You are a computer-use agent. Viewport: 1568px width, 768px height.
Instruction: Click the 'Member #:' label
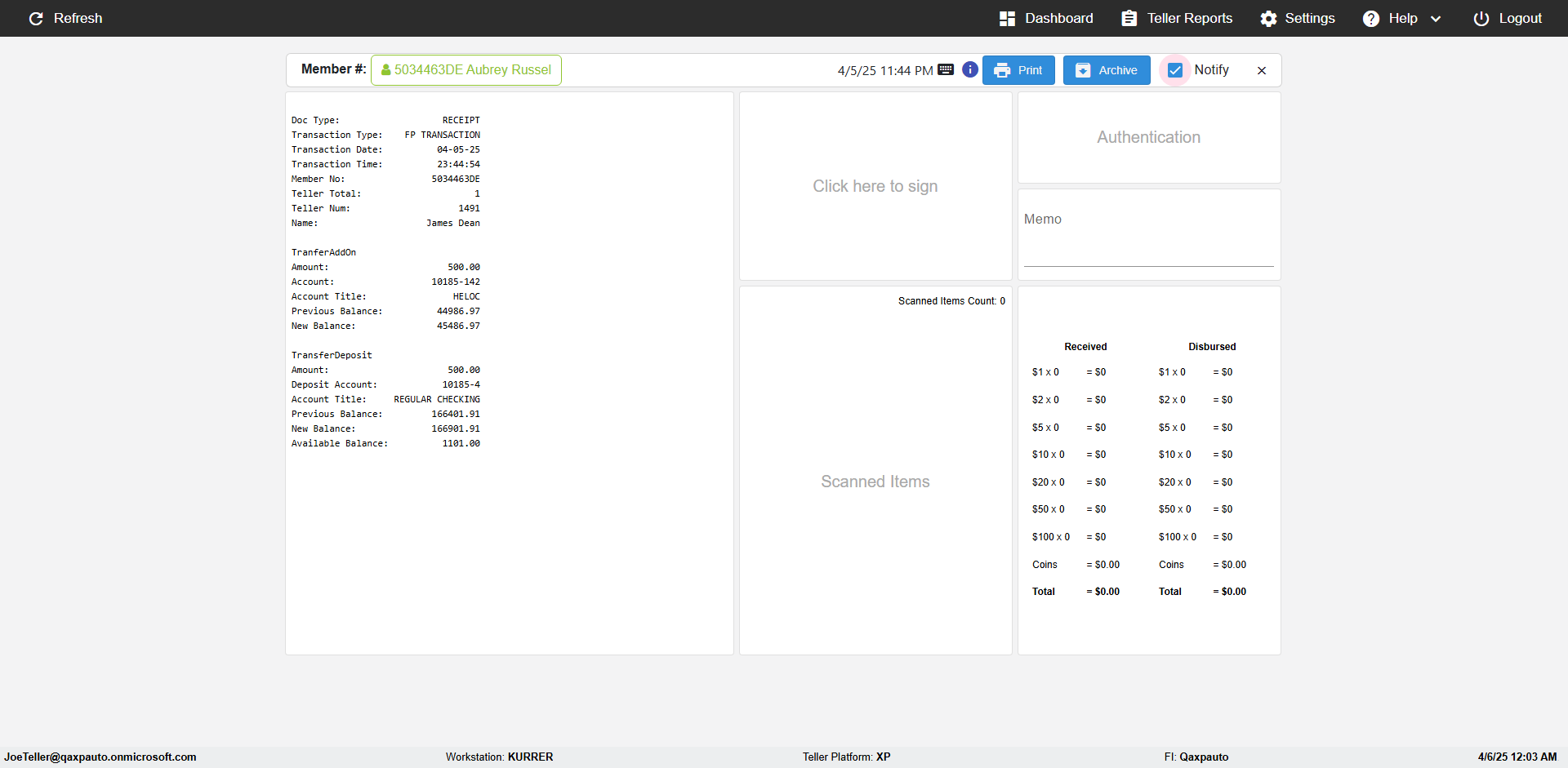pyautogui.click(x=333, y=69)
